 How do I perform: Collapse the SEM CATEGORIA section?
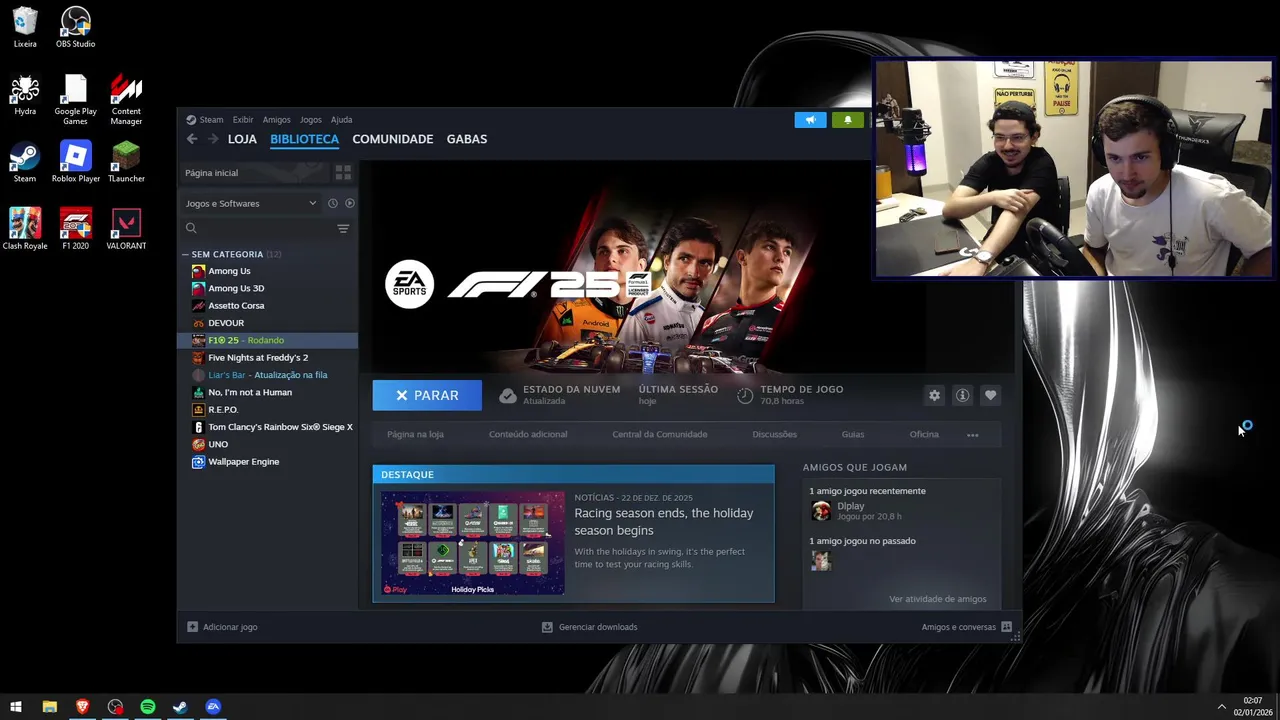[185, 254]
